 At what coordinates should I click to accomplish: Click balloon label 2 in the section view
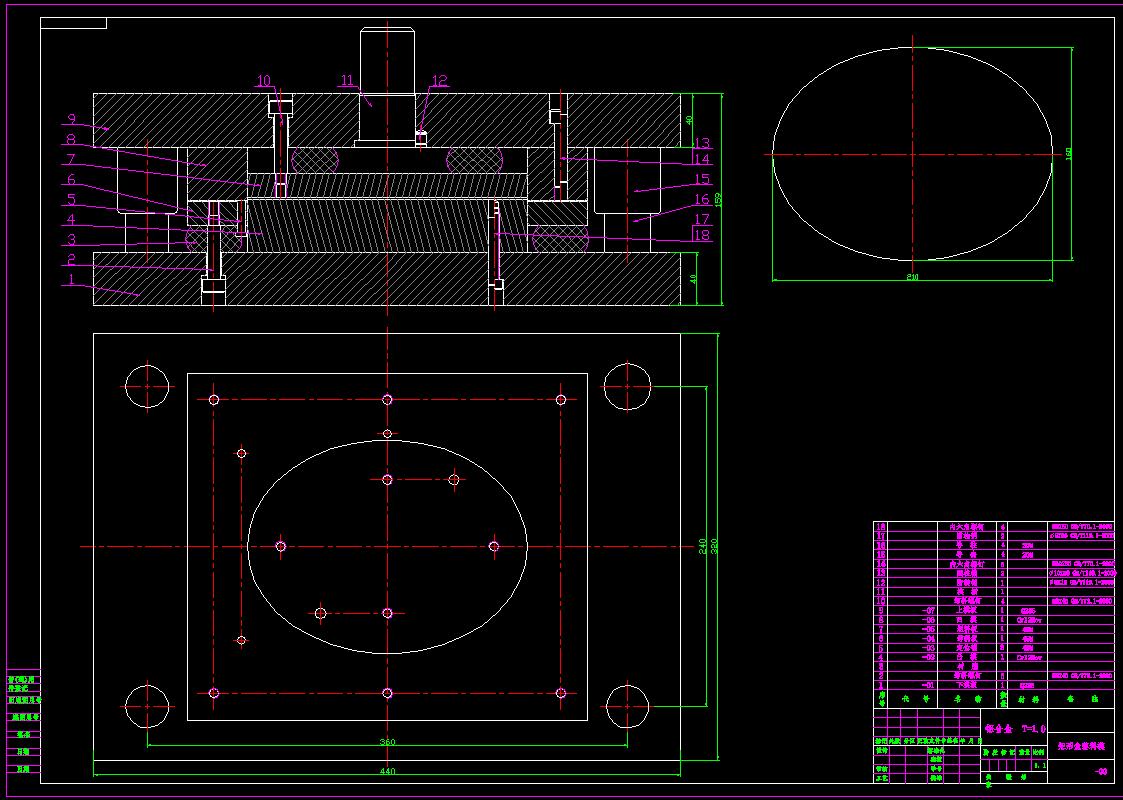71,259
